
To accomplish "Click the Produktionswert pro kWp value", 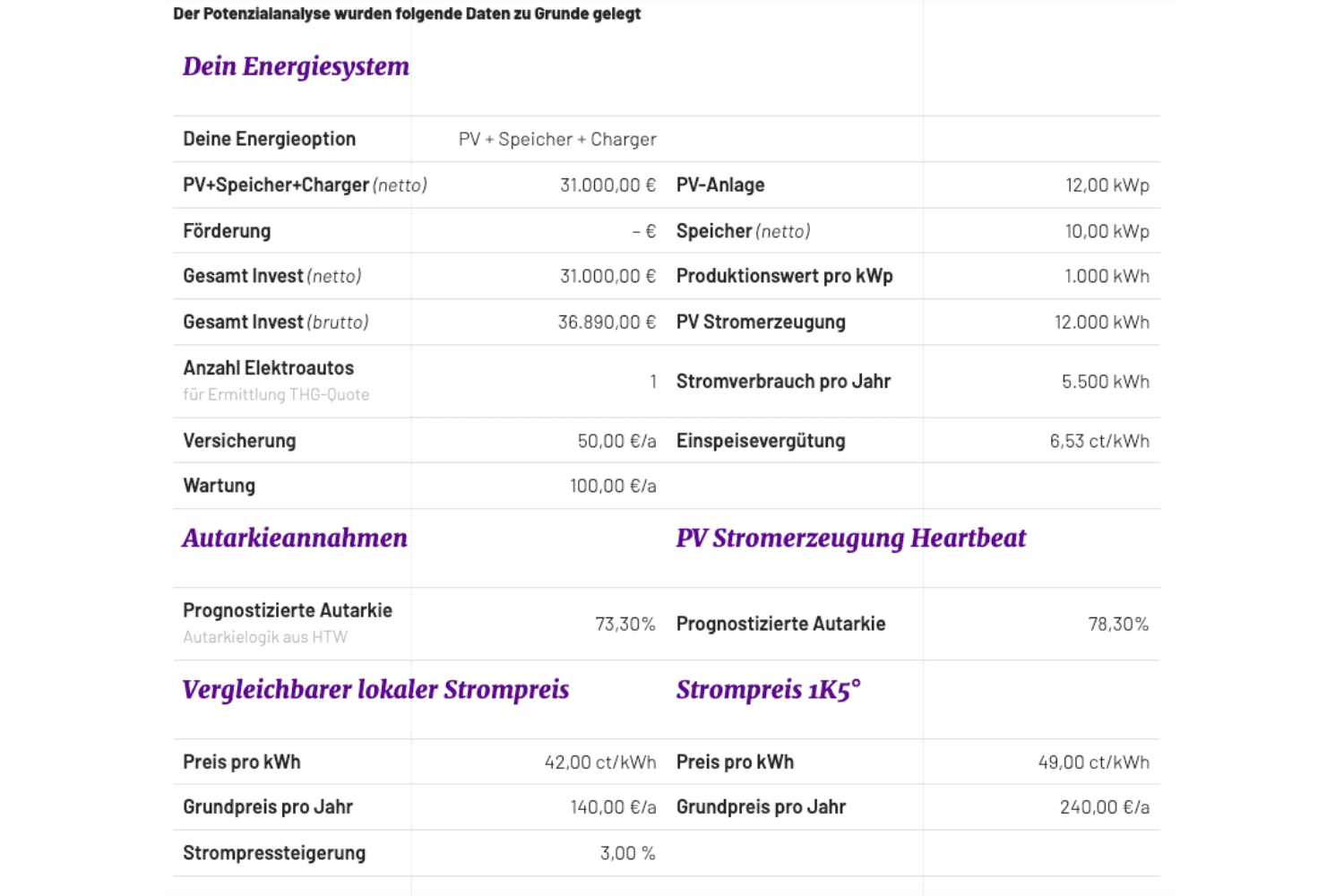I will click(x=1107, y=276).
